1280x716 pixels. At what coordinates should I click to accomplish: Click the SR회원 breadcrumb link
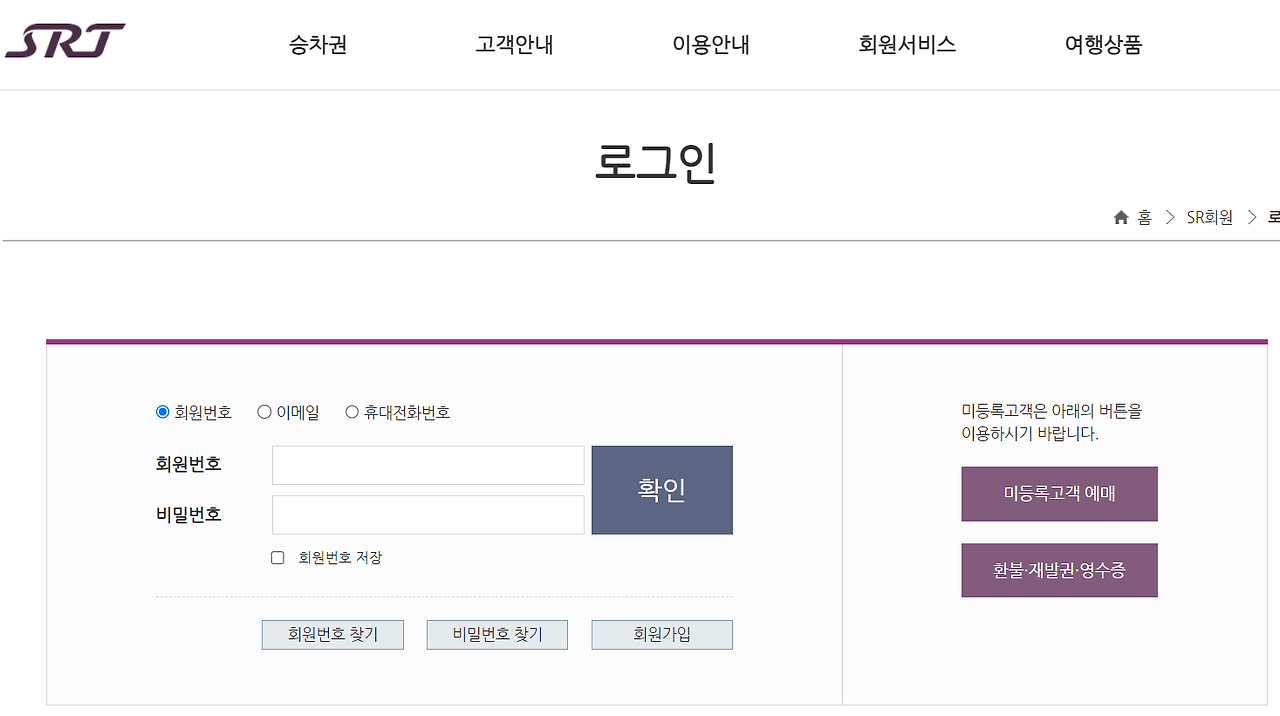pyautogui.click(x=1209, y=217)
